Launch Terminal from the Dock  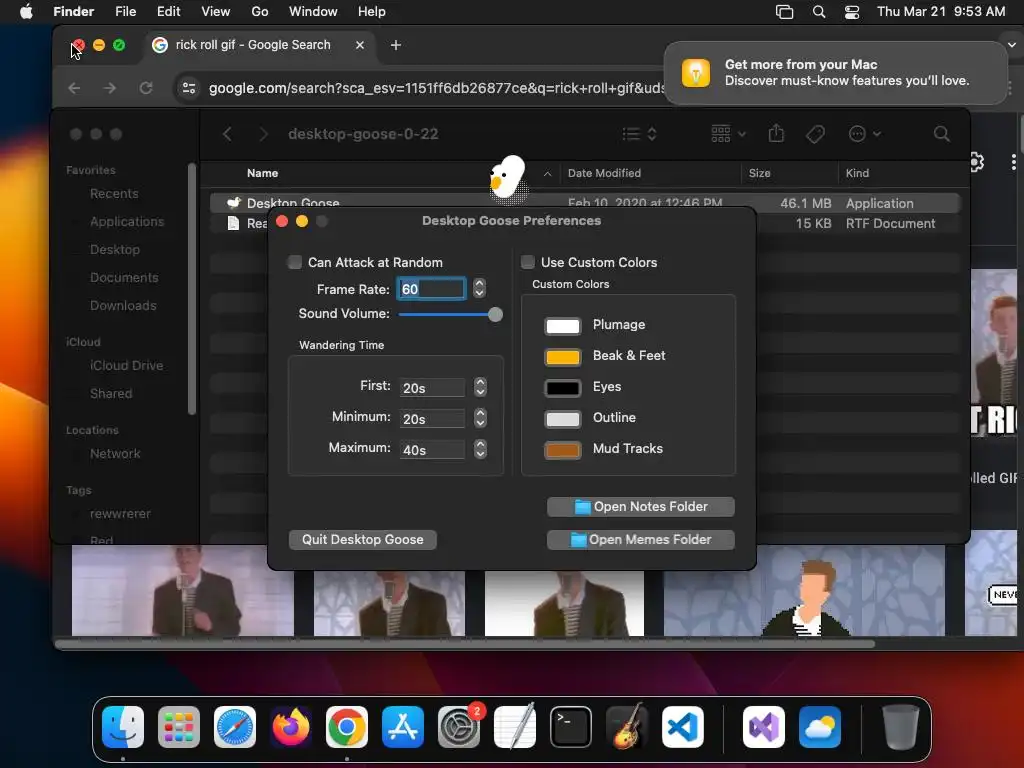(x=571, y=727)
